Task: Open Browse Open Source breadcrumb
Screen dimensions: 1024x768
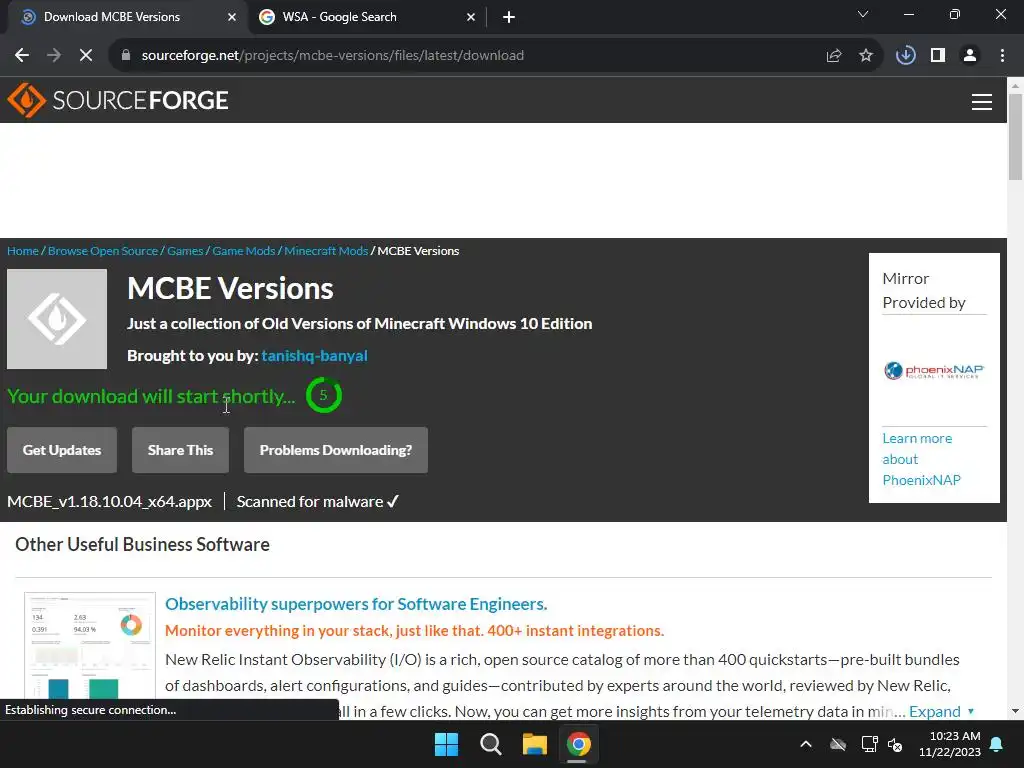Action: click(x=103, y=251)
